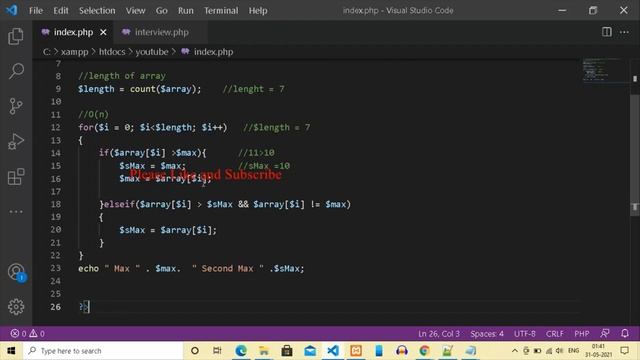Viewport: 640px width, 360px height.
Task: Show hidden system tray icons
Action: [515, 351]
